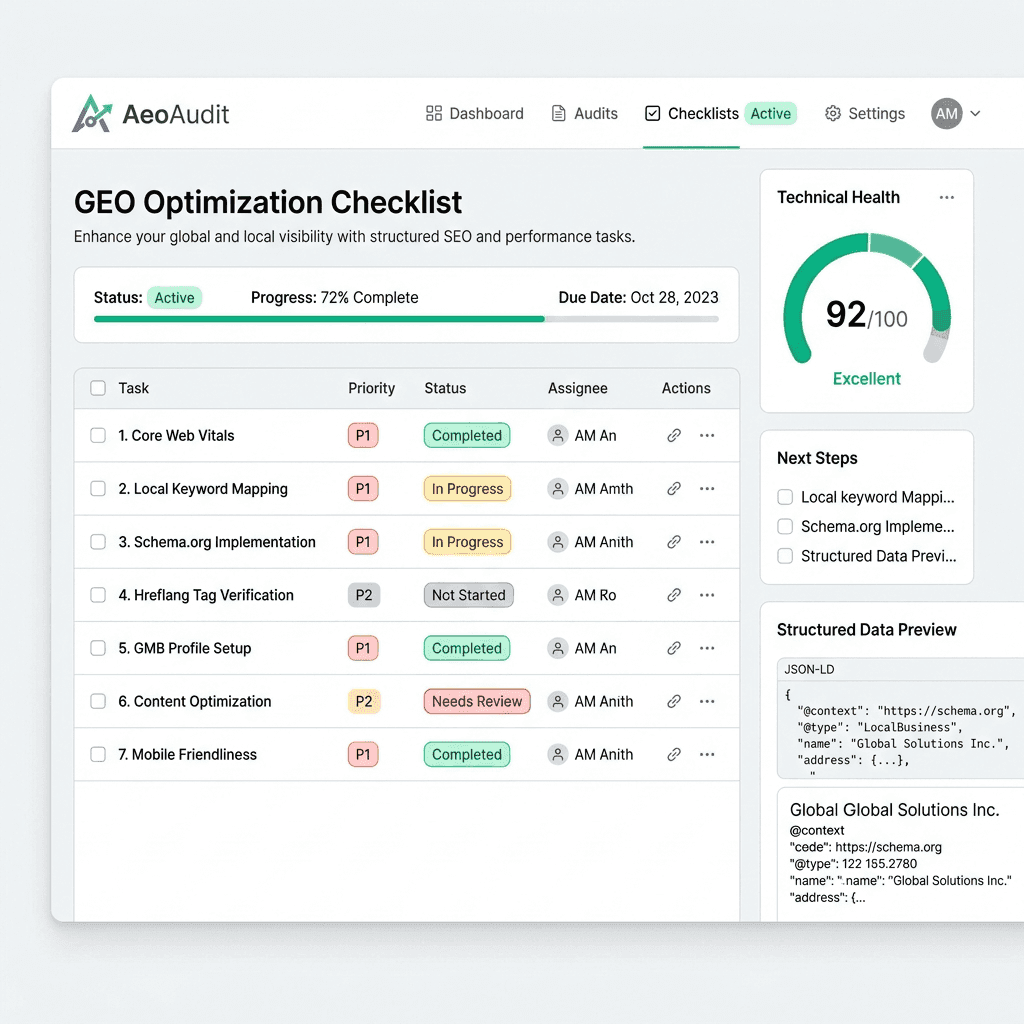This screenshot has height=1024, width=1024.
Task: Click the AM user avatar
Action: point(946,114)
